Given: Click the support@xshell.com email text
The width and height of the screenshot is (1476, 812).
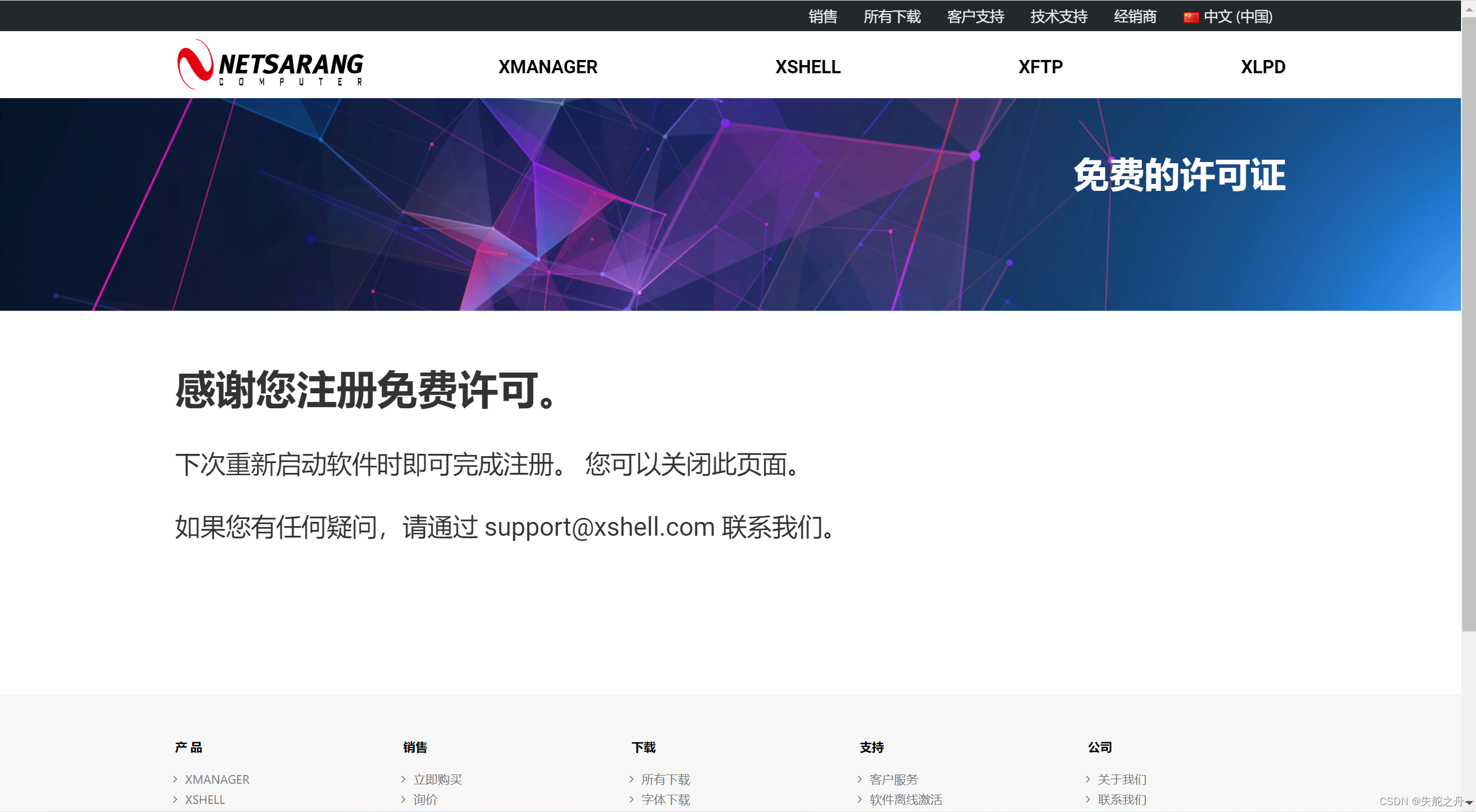Looking at the screenshot, I should [600, 527].
